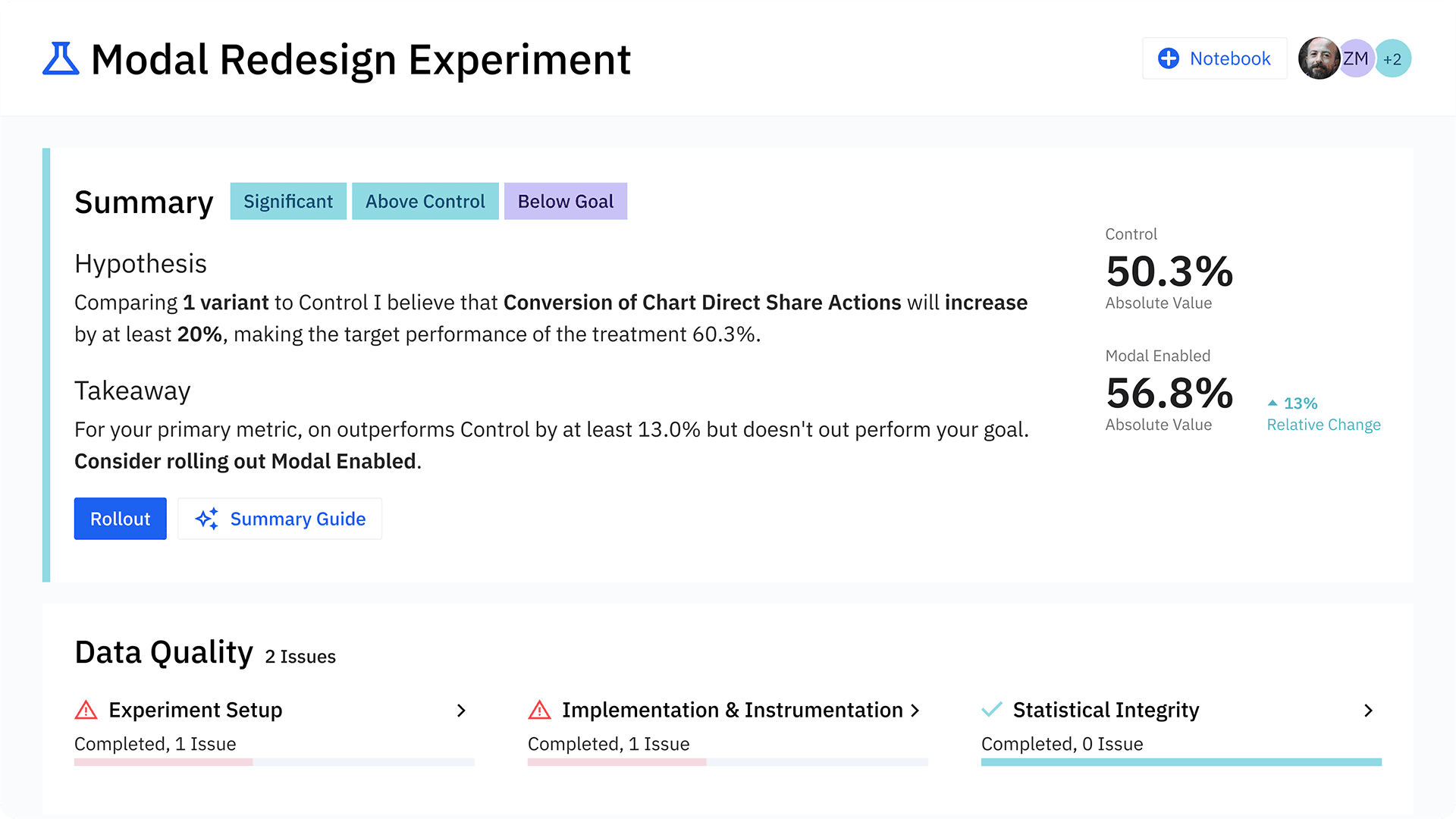Select the Above Control badge
Screen dimensions: 1456x819
pos(425,201)
